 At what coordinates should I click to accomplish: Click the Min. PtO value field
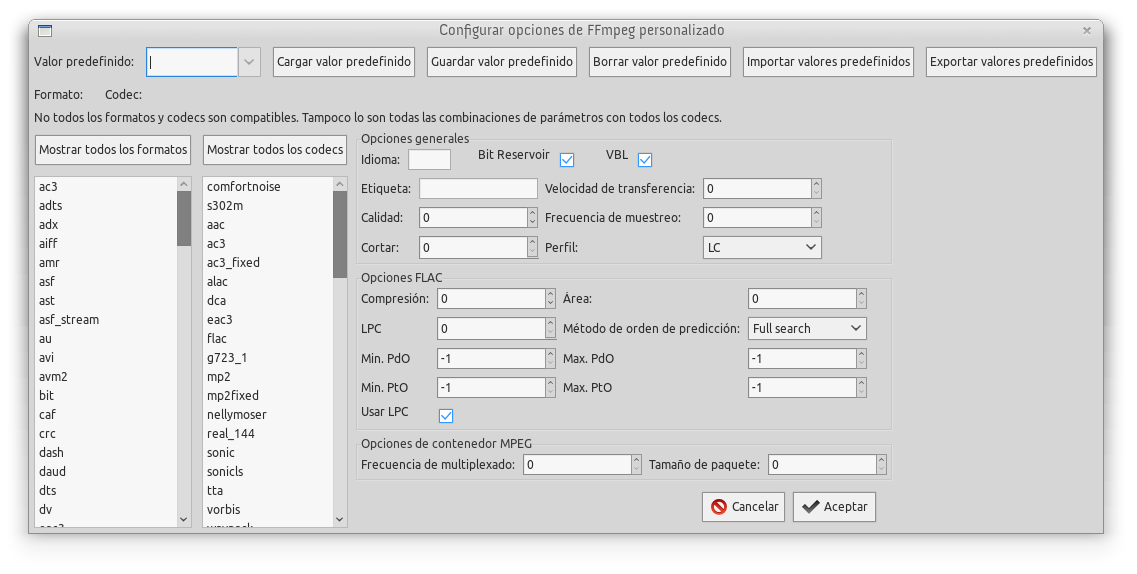pyautogui.click(x=492, y=388)
